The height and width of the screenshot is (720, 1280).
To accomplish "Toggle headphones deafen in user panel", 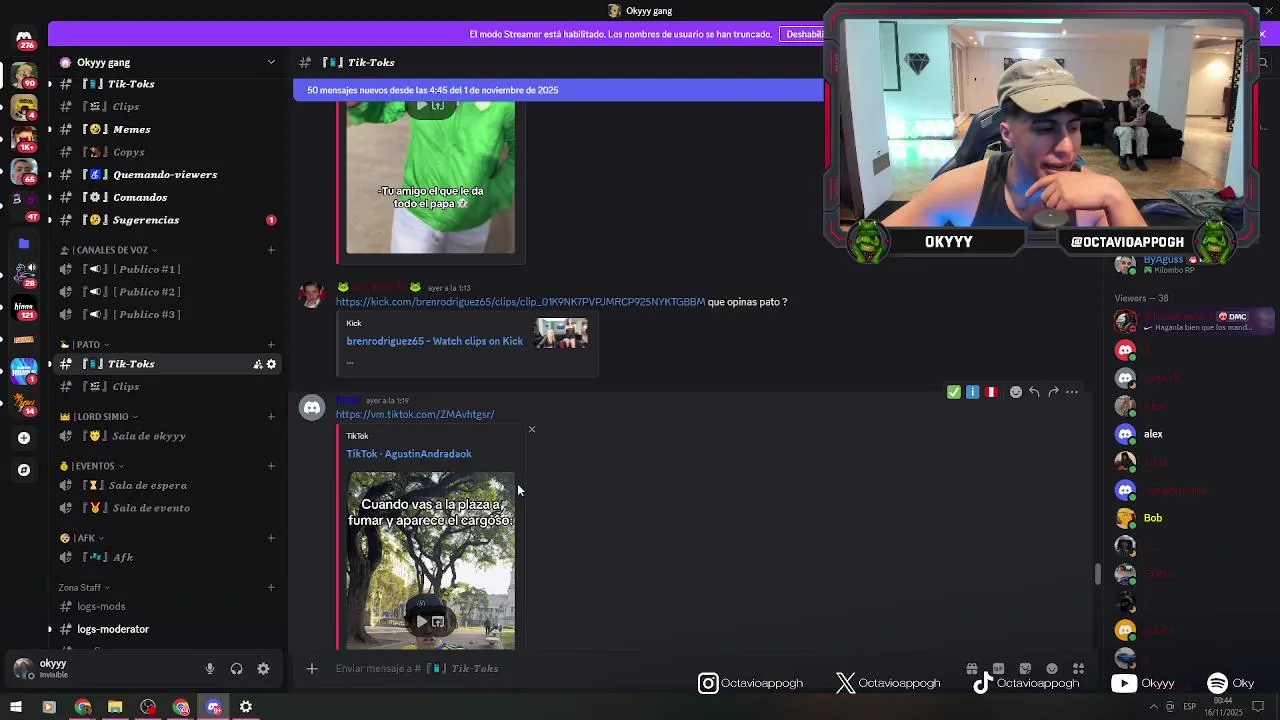I will [237, 669].
